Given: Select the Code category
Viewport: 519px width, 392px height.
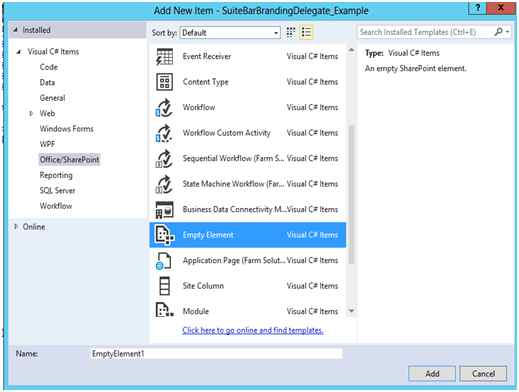Looking at the screenshot, I should [49, 67].
